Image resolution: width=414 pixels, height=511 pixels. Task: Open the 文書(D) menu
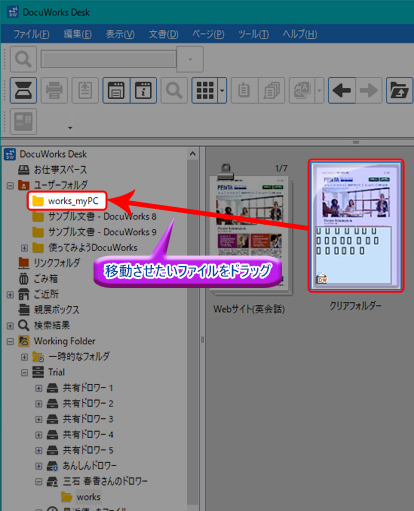click(163, 34)
